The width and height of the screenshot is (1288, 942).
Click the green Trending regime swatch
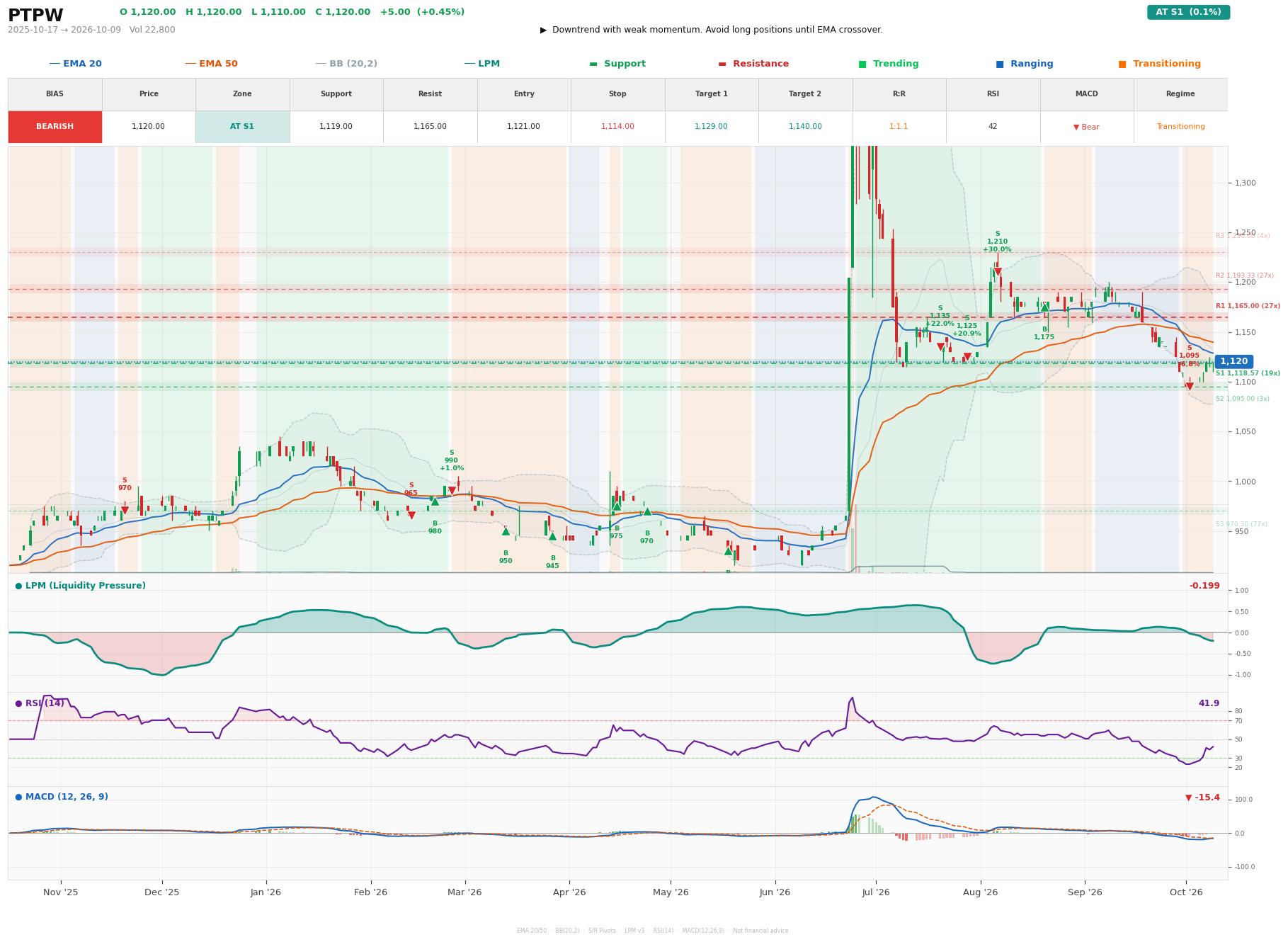pyautogui.click(x=862, y=64)
